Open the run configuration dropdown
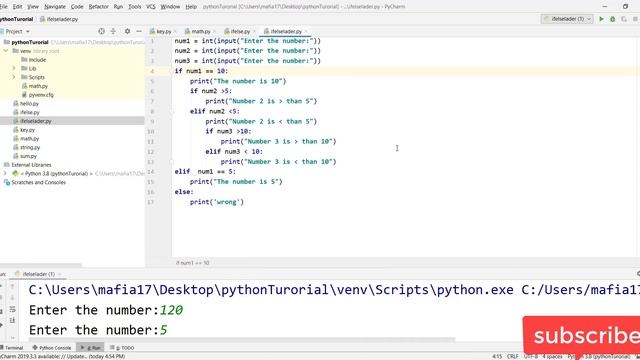This screenshot has height=360, width=640. [567, 19]
